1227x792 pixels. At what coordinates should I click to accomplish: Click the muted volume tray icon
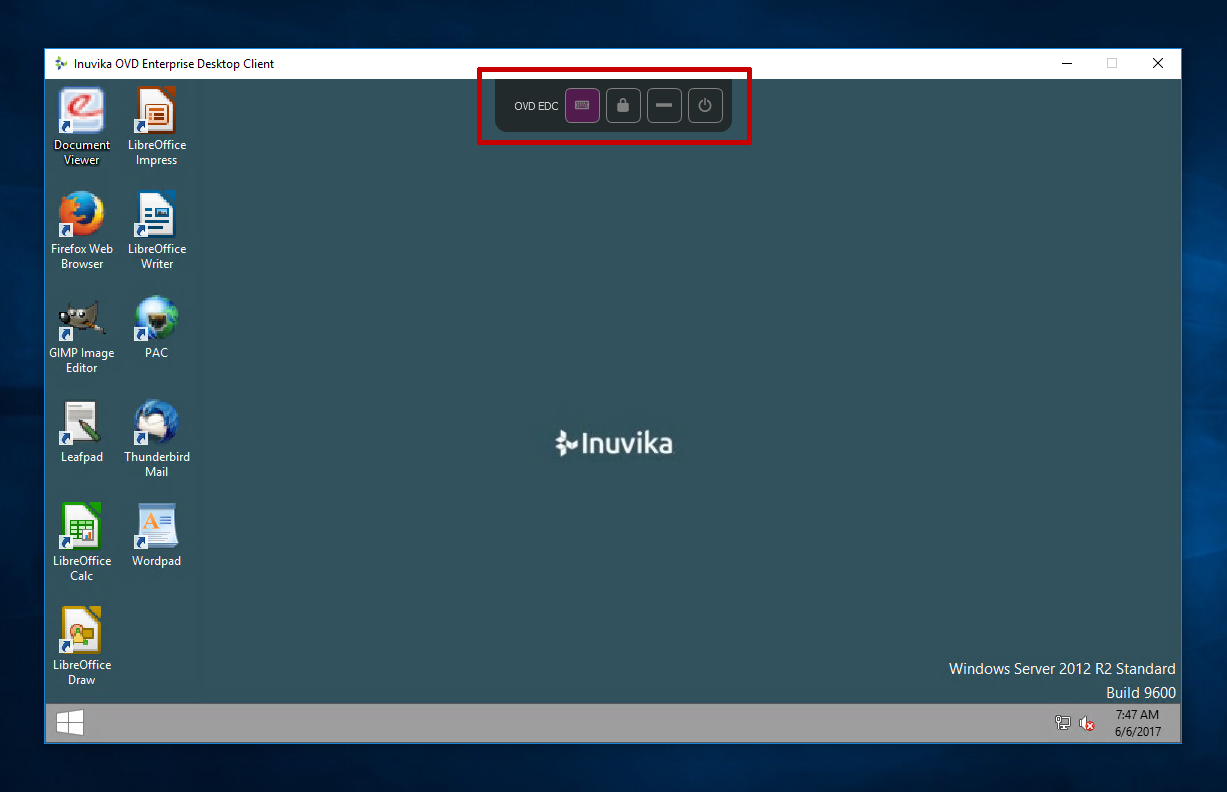[x=1087, y=723]
